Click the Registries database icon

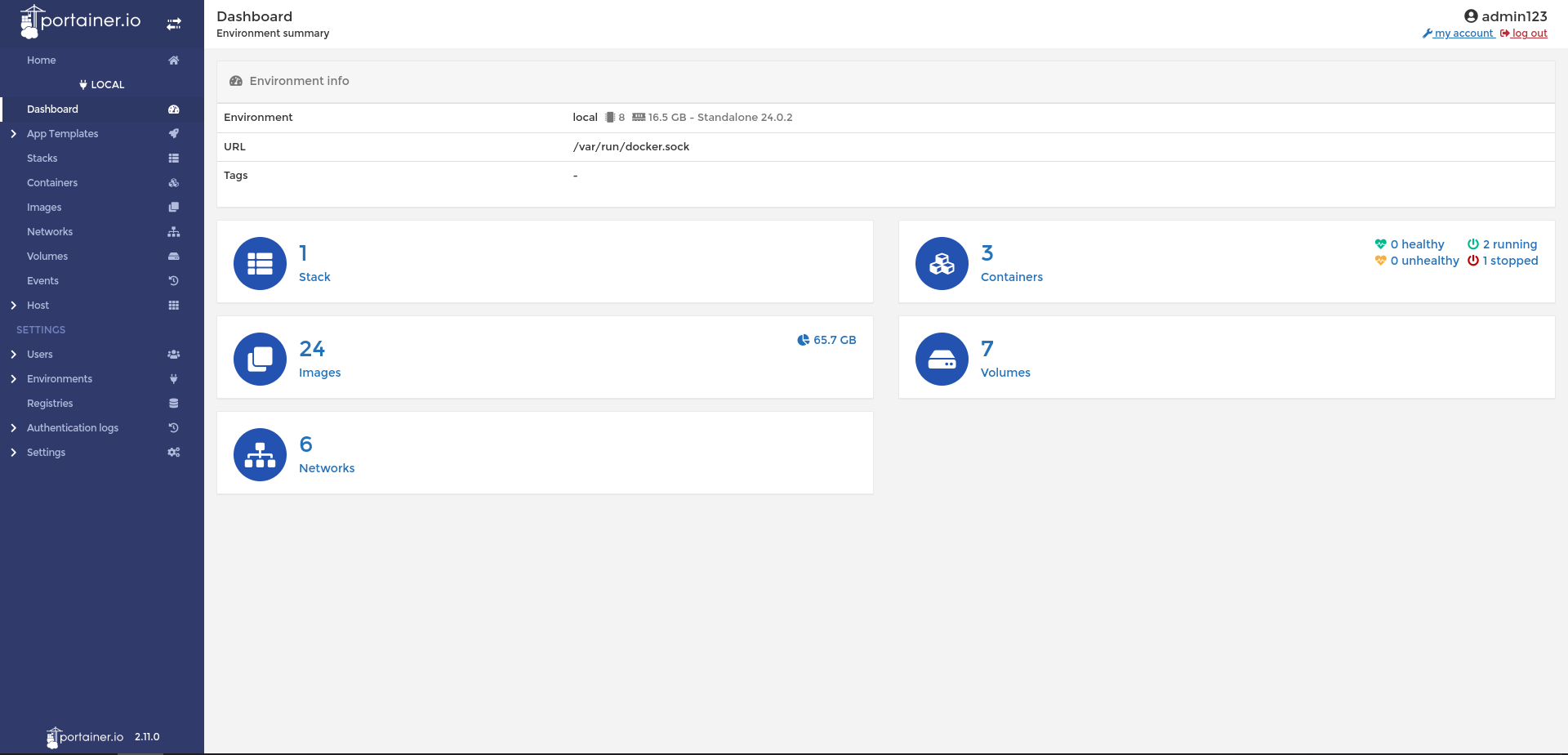[x=173, y=404]
